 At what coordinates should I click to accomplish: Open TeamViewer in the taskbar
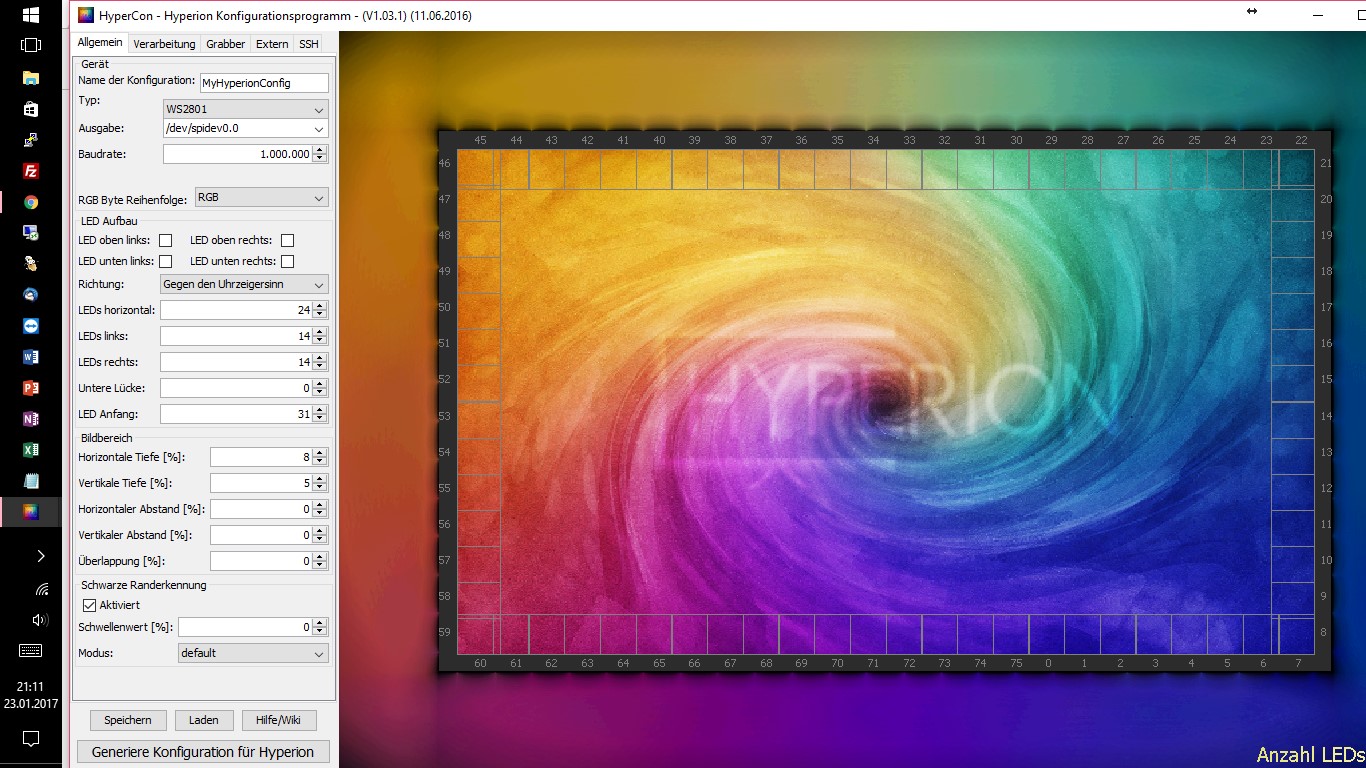point(31,326)
